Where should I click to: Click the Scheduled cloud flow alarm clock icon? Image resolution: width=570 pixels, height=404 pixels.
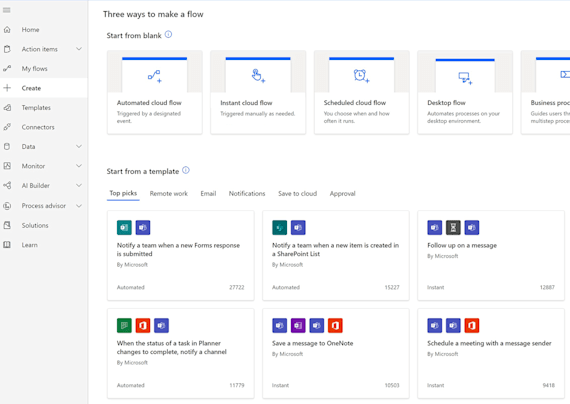(361, 76)
